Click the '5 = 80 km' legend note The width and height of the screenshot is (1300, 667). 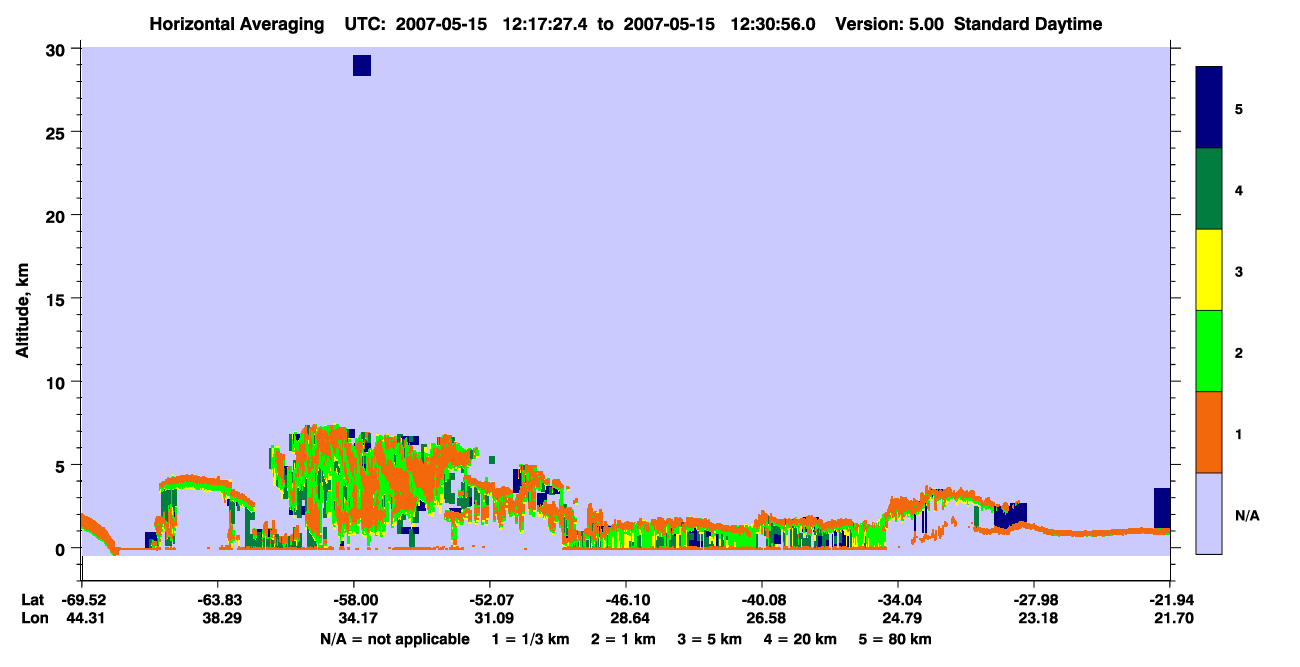896,639
